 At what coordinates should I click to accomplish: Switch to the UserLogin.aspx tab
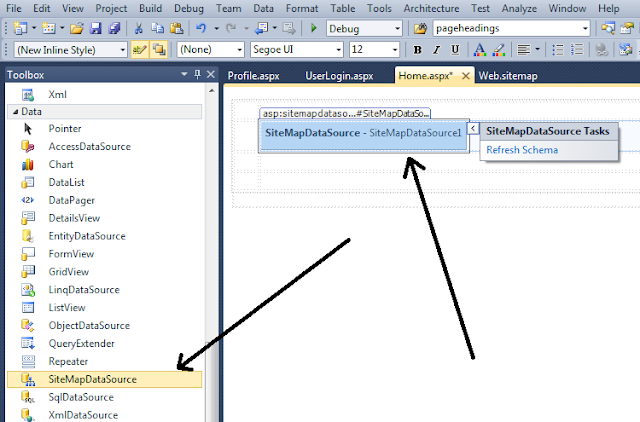[x=339, y=76]
